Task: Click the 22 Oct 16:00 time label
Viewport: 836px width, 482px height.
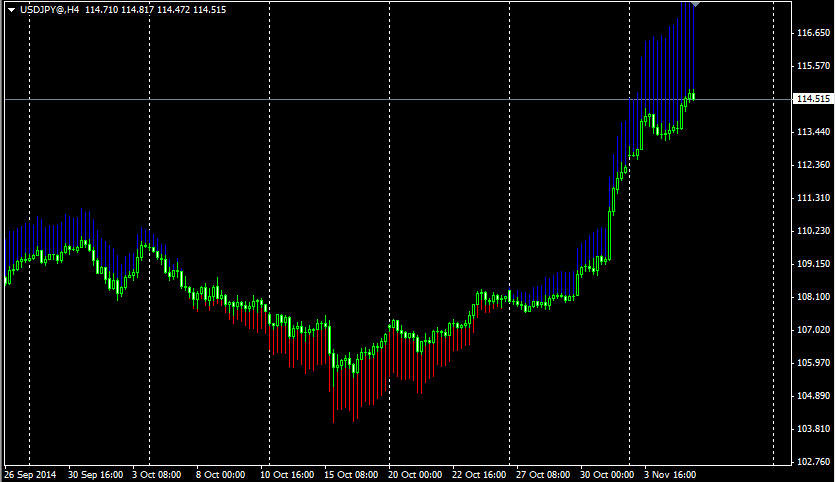Action: (x=479, y=475)
